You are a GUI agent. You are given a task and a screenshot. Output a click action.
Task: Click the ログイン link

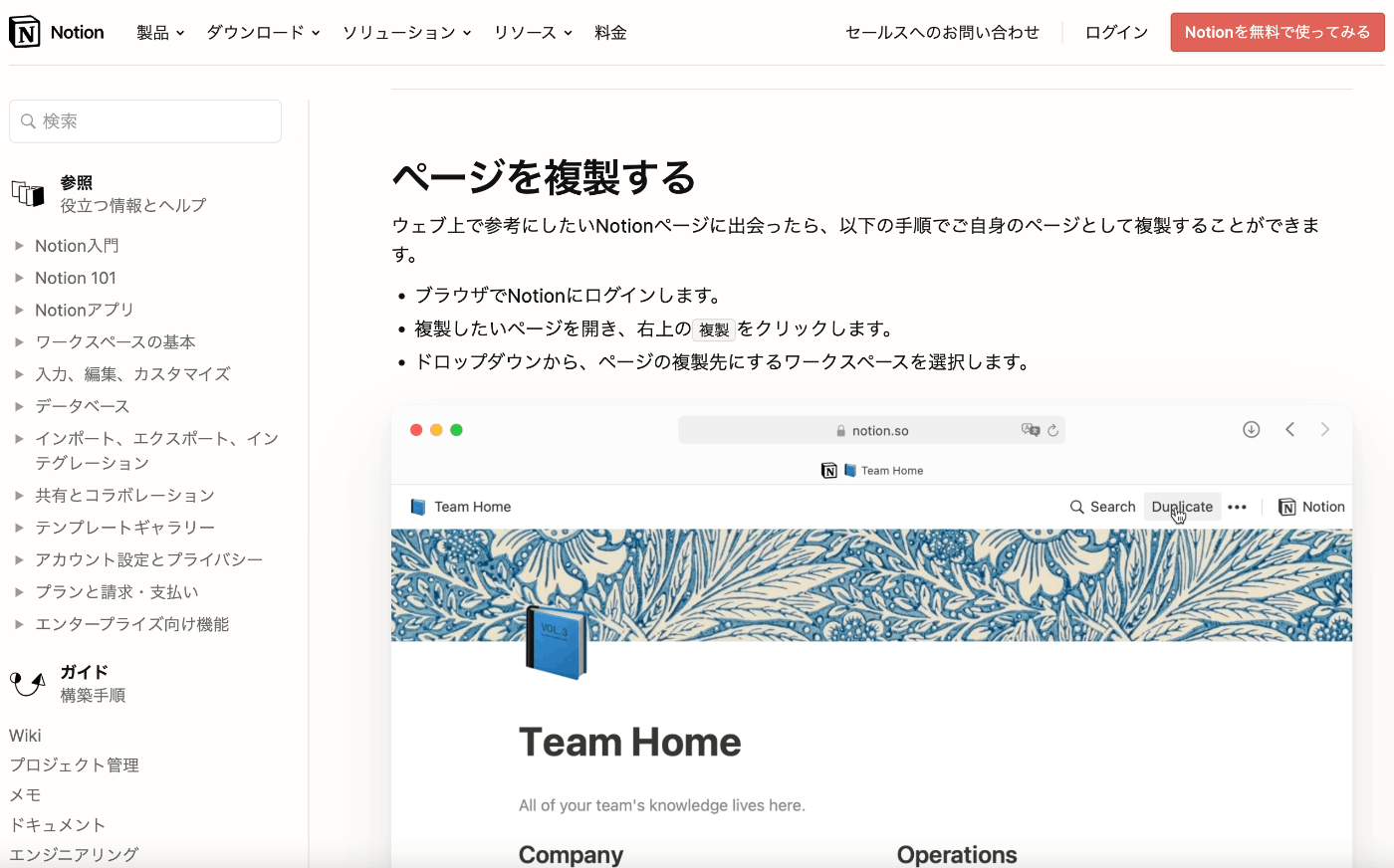click(x=1116, y=33)
